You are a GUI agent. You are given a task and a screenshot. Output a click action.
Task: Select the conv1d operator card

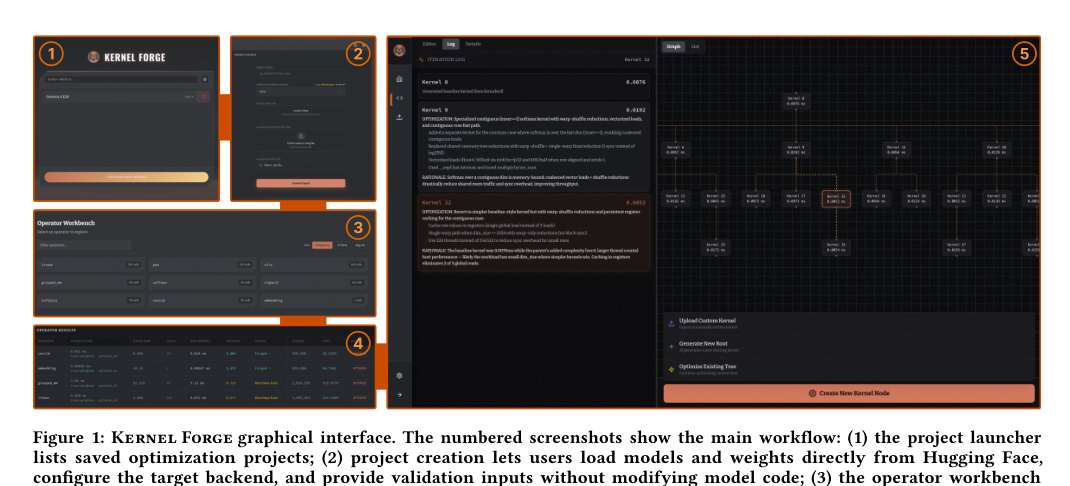click(203, 300)
